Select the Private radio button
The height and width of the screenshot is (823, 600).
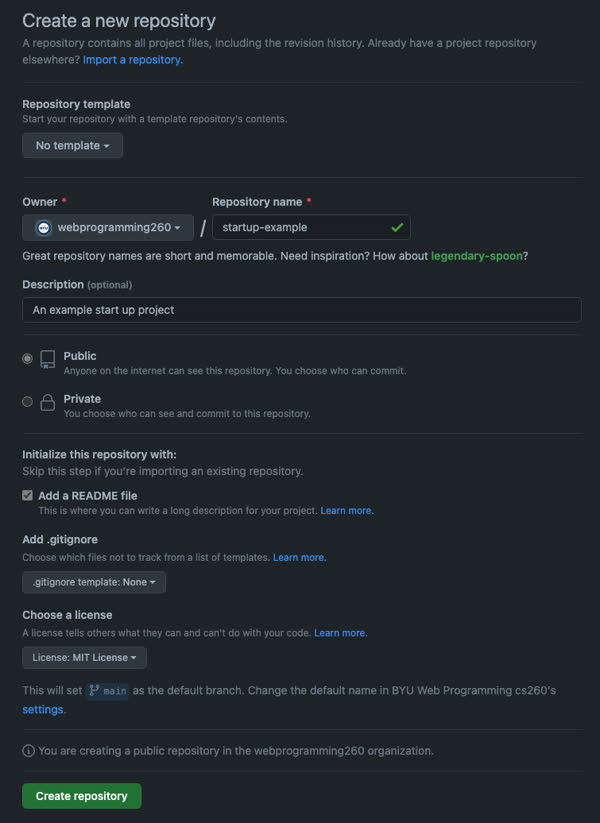pos(28,401)
